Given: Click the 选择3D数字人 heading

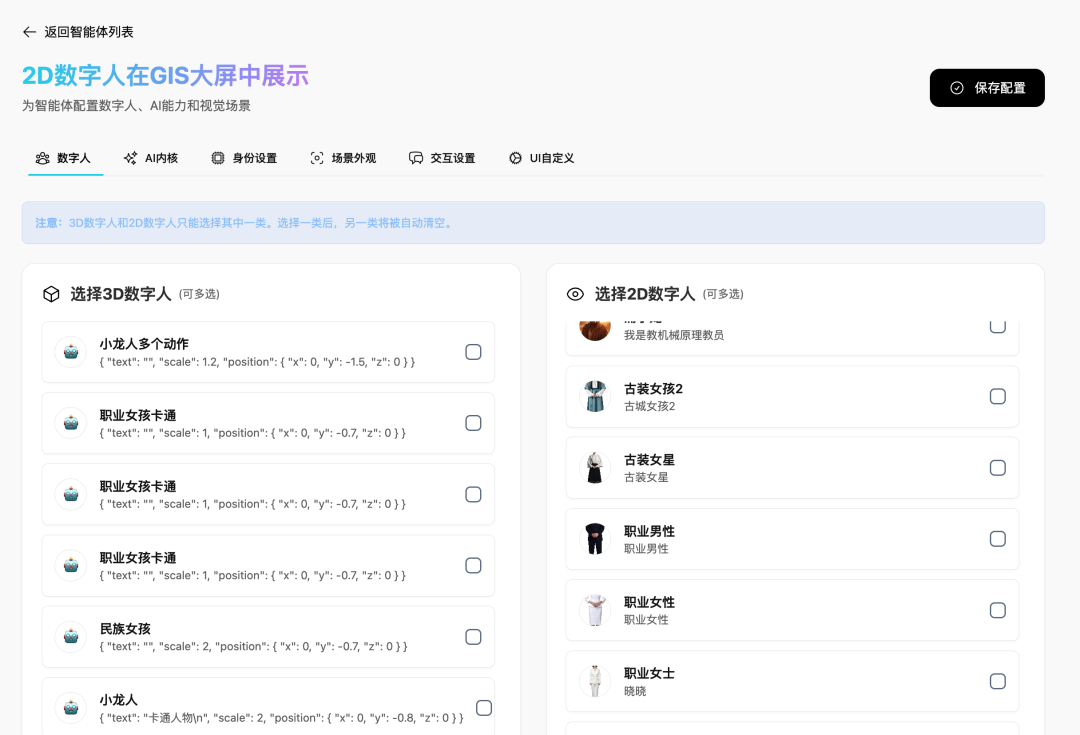Looking at the screenshot, I should [121, 294].
